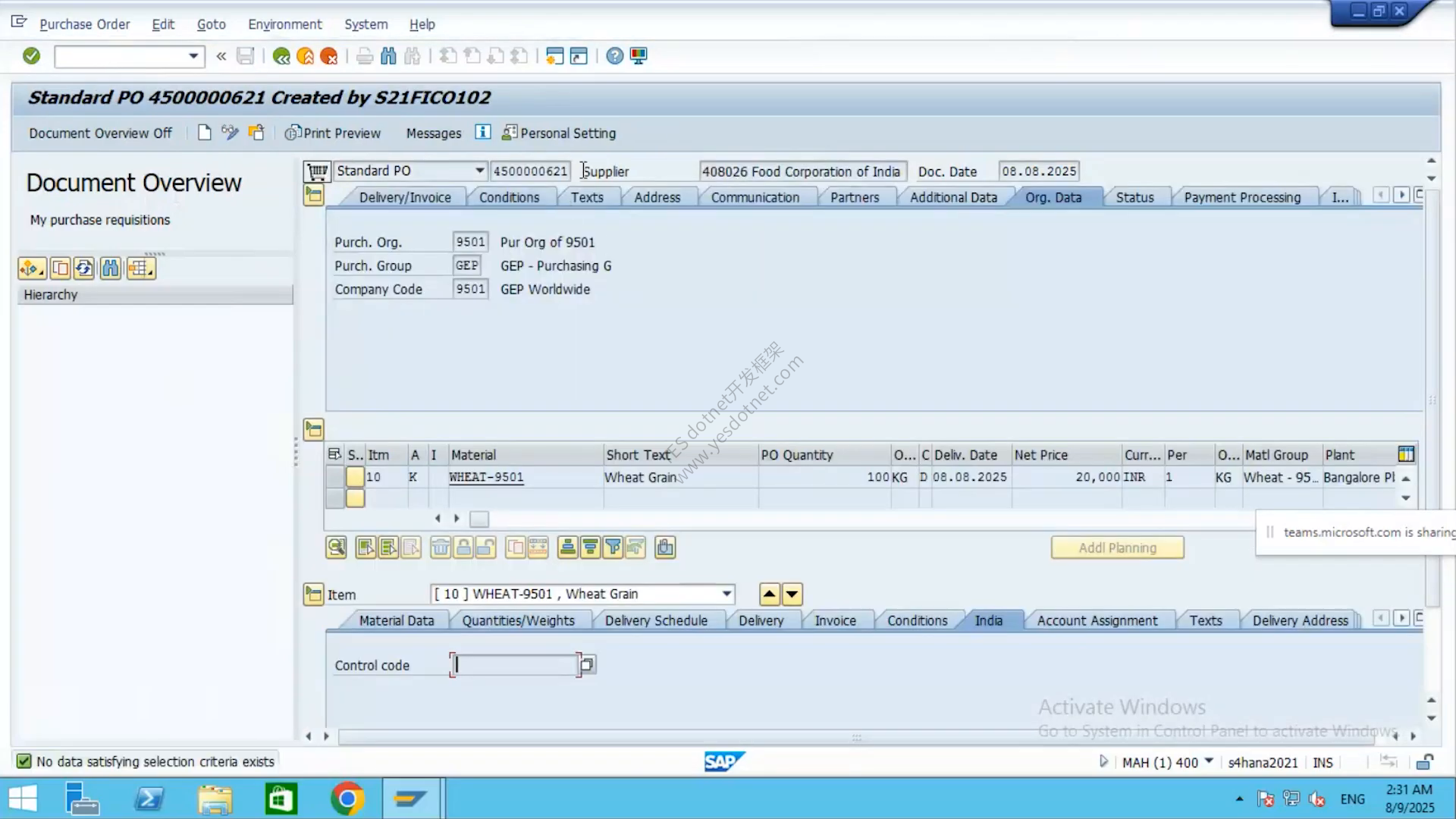Click the bottom horizontal scrollbar track
Screen dimensions: 1456x819
(x=856, y=736)
